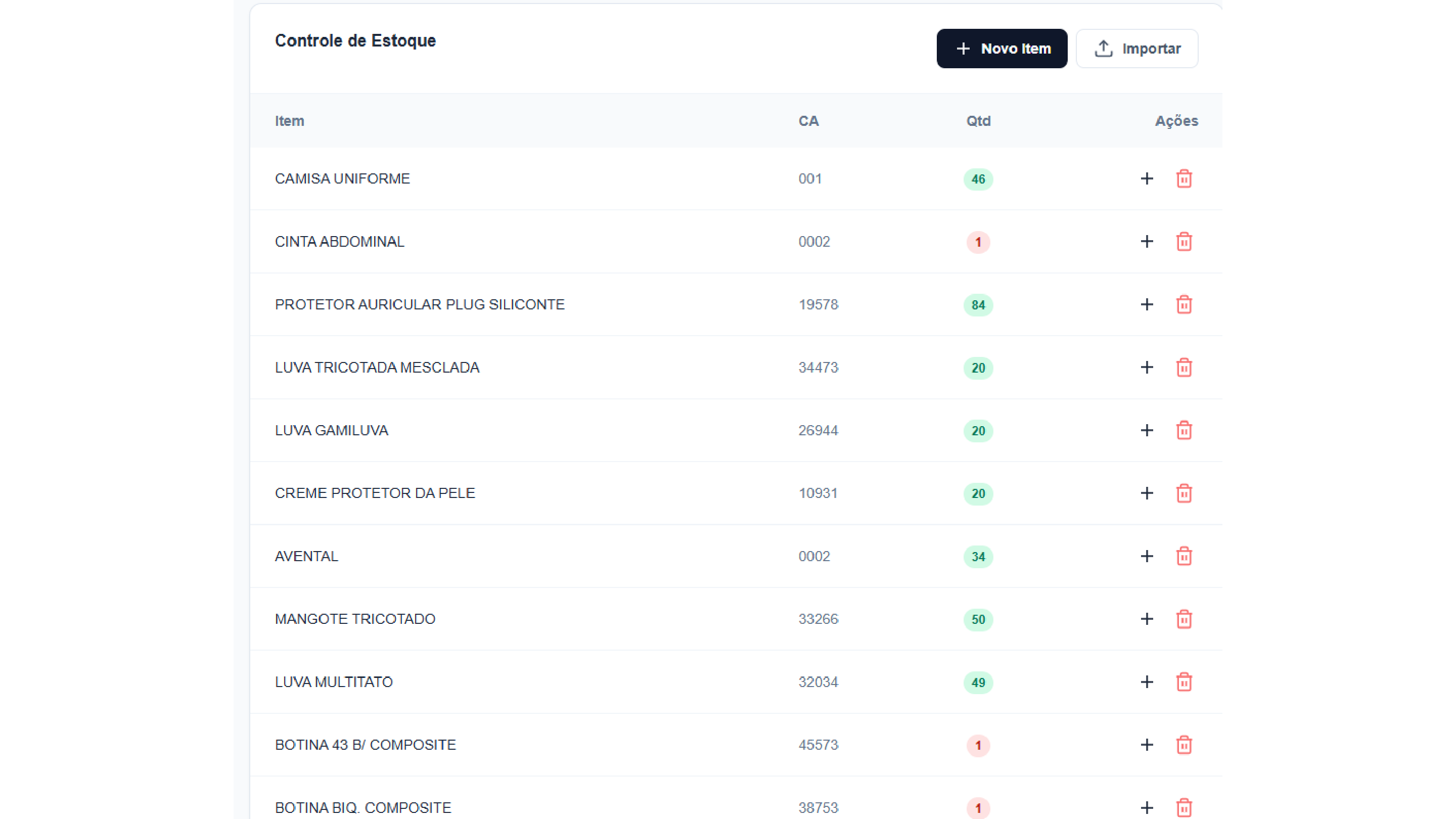Screen dimensions: 1456x819
Task: Remove the LUVA MULTITATO item
Action: click(x=1184, y=681)
